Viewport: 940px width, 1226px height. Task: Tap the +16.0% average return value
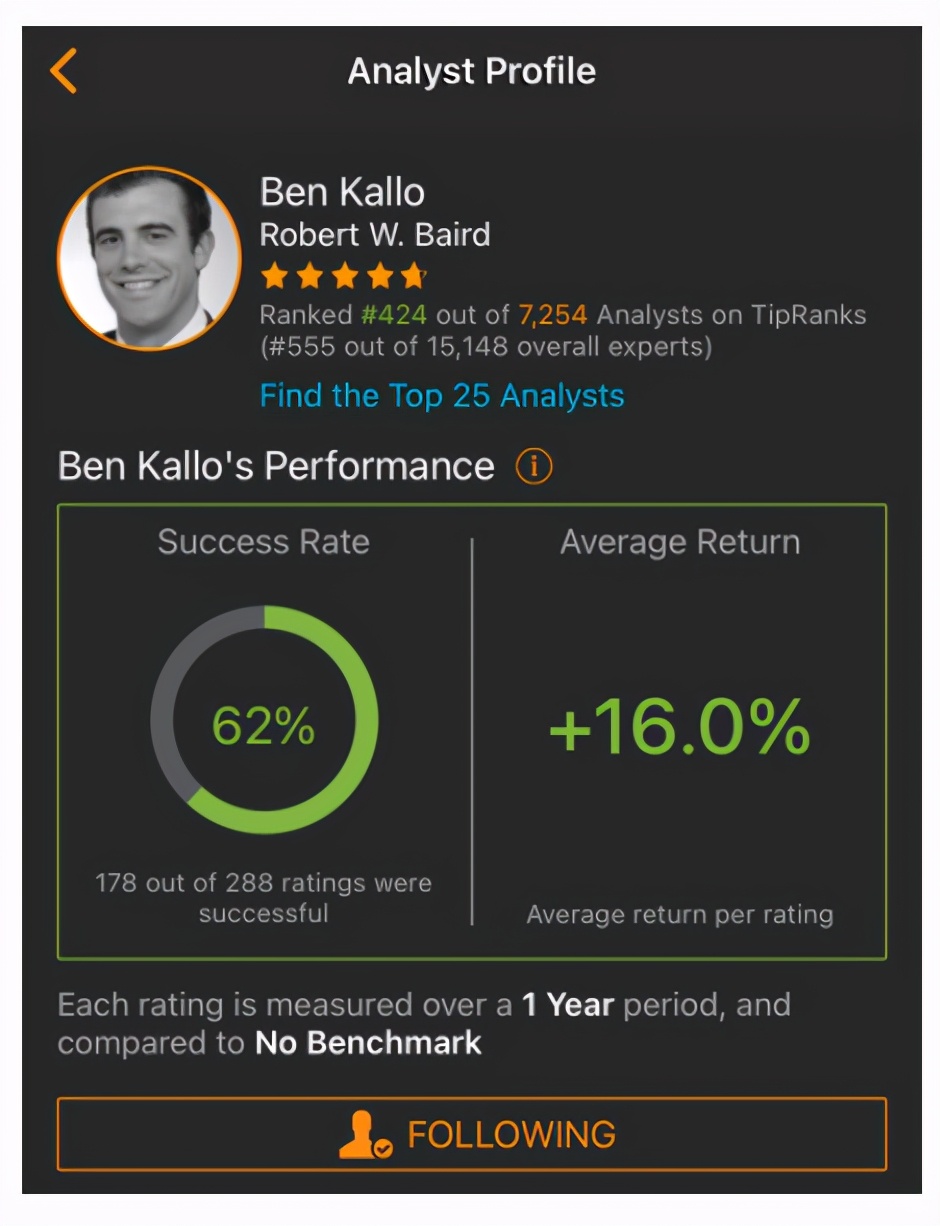pos(679,727)
